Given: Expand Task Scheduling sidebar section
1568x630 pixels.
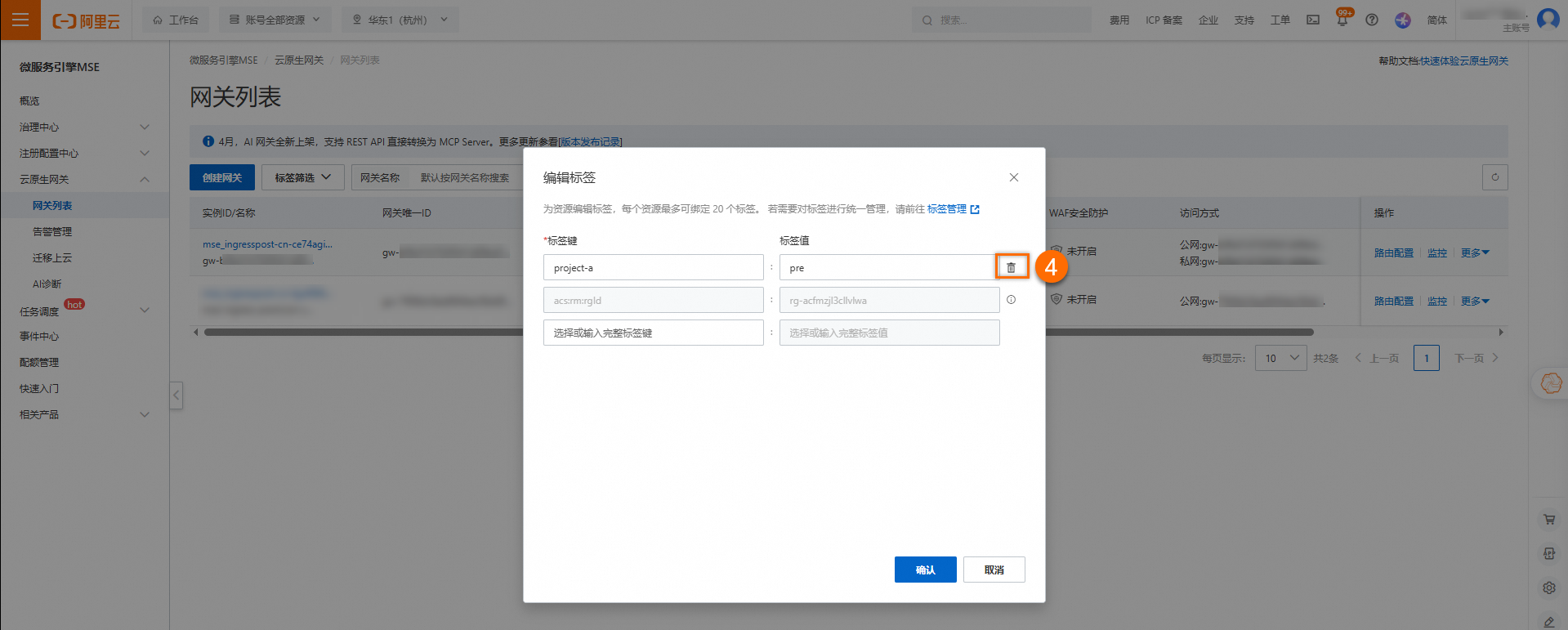Looking at the screenshot, I should pos(85,310).
